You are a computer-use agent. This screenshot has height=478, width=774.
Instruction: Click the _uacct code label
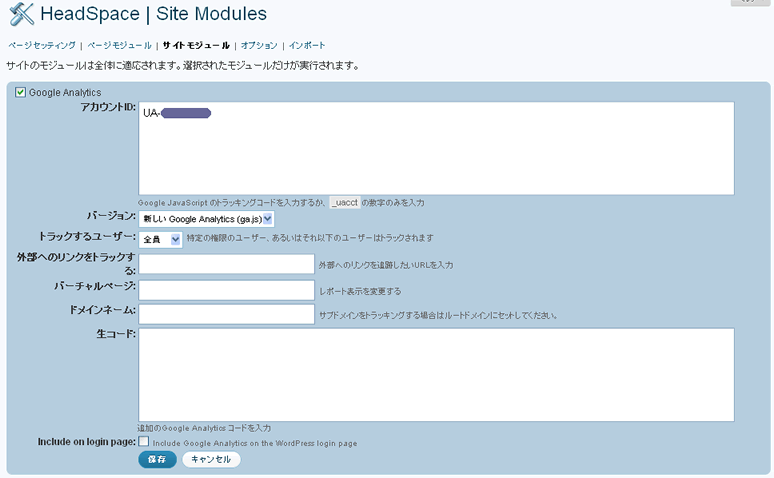[345, 202]
